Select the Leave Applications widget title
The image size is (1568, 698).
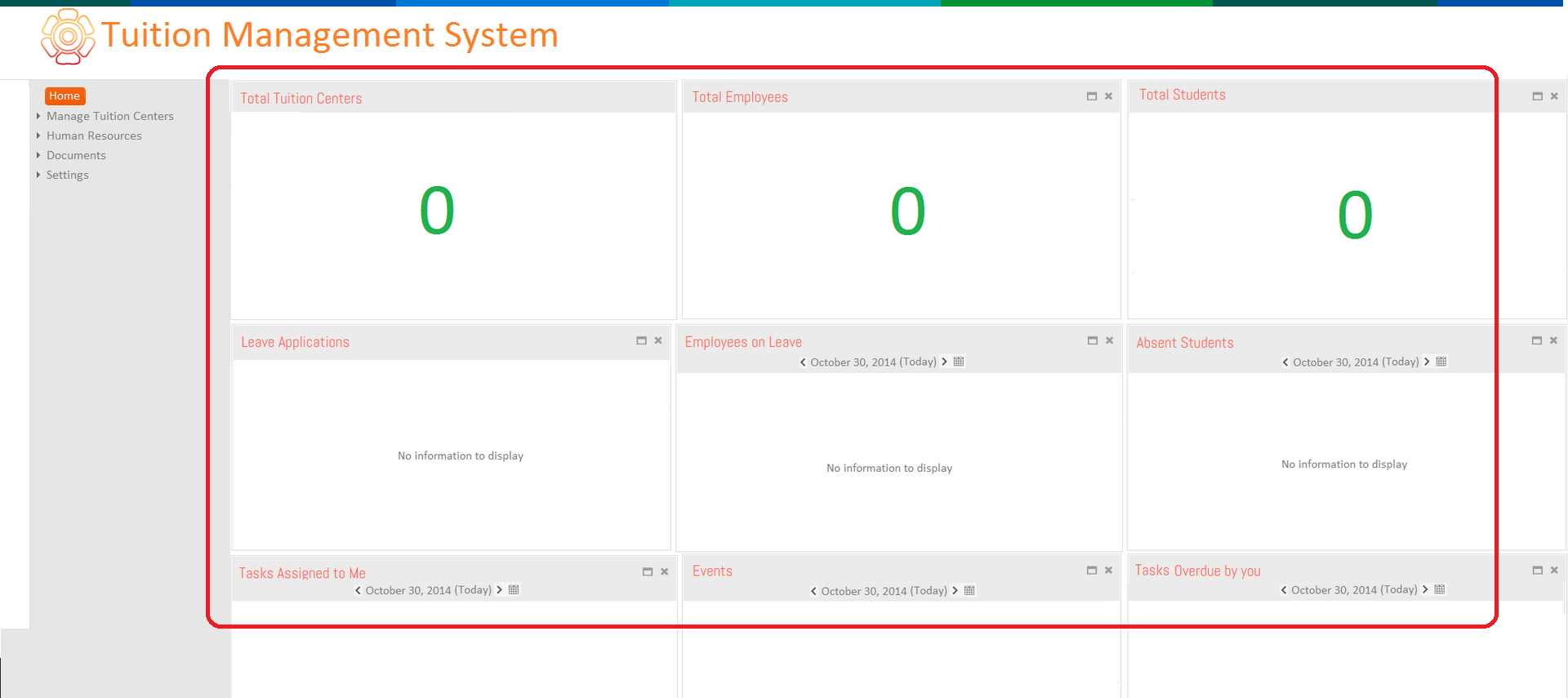[x=295, y=342]
